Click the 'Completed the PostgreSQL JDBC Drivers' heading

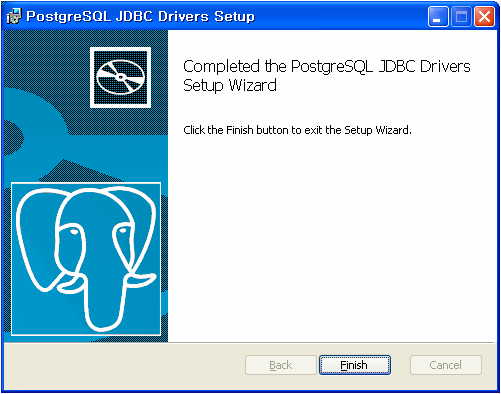(x=326, y=76)
